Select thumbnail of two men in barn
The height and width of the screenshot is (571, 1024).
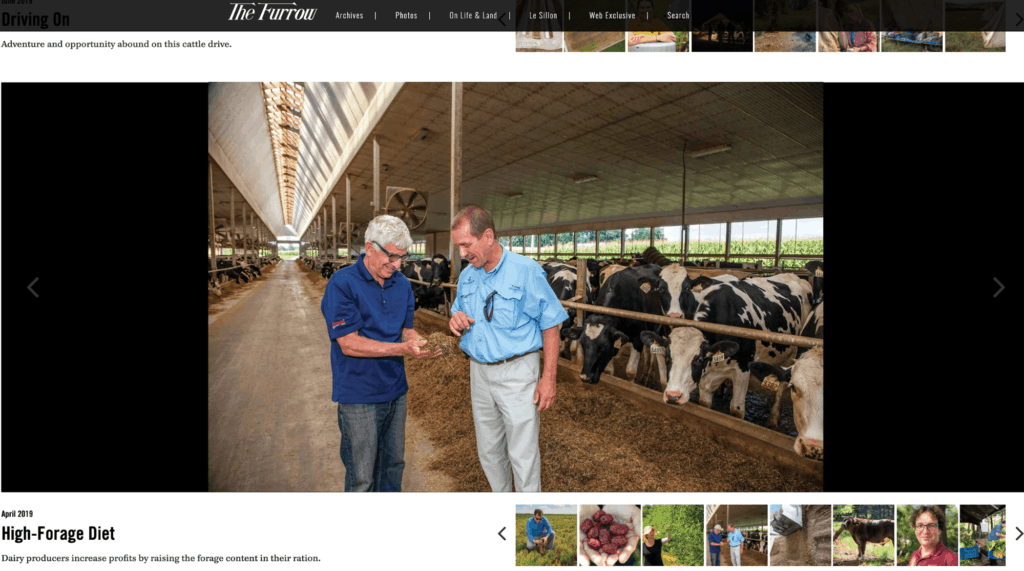coord(737,535)
